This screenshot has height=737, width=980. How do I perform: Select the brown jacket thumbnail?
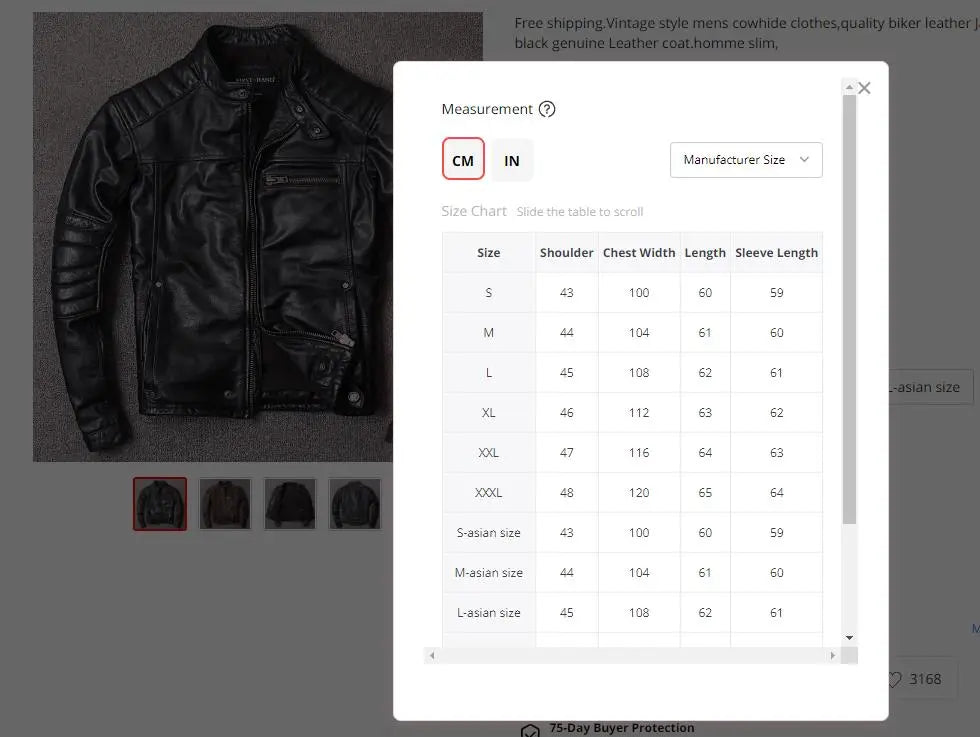(224, 504)
